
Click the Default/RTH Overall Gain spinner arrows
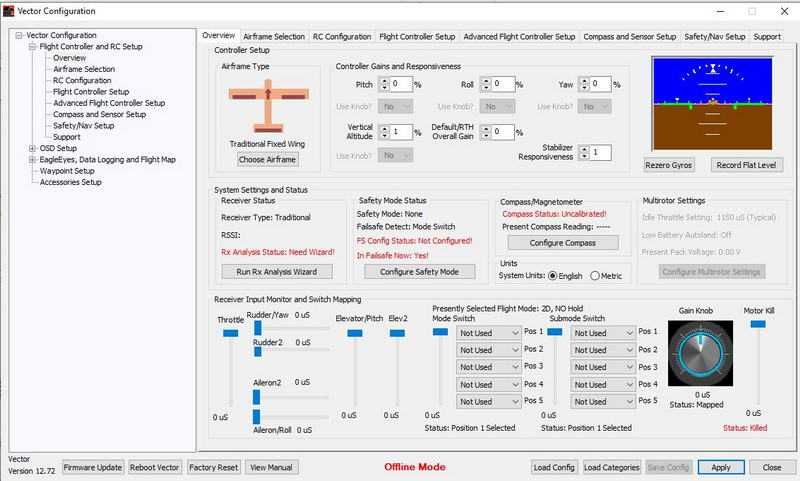[486, 132]
